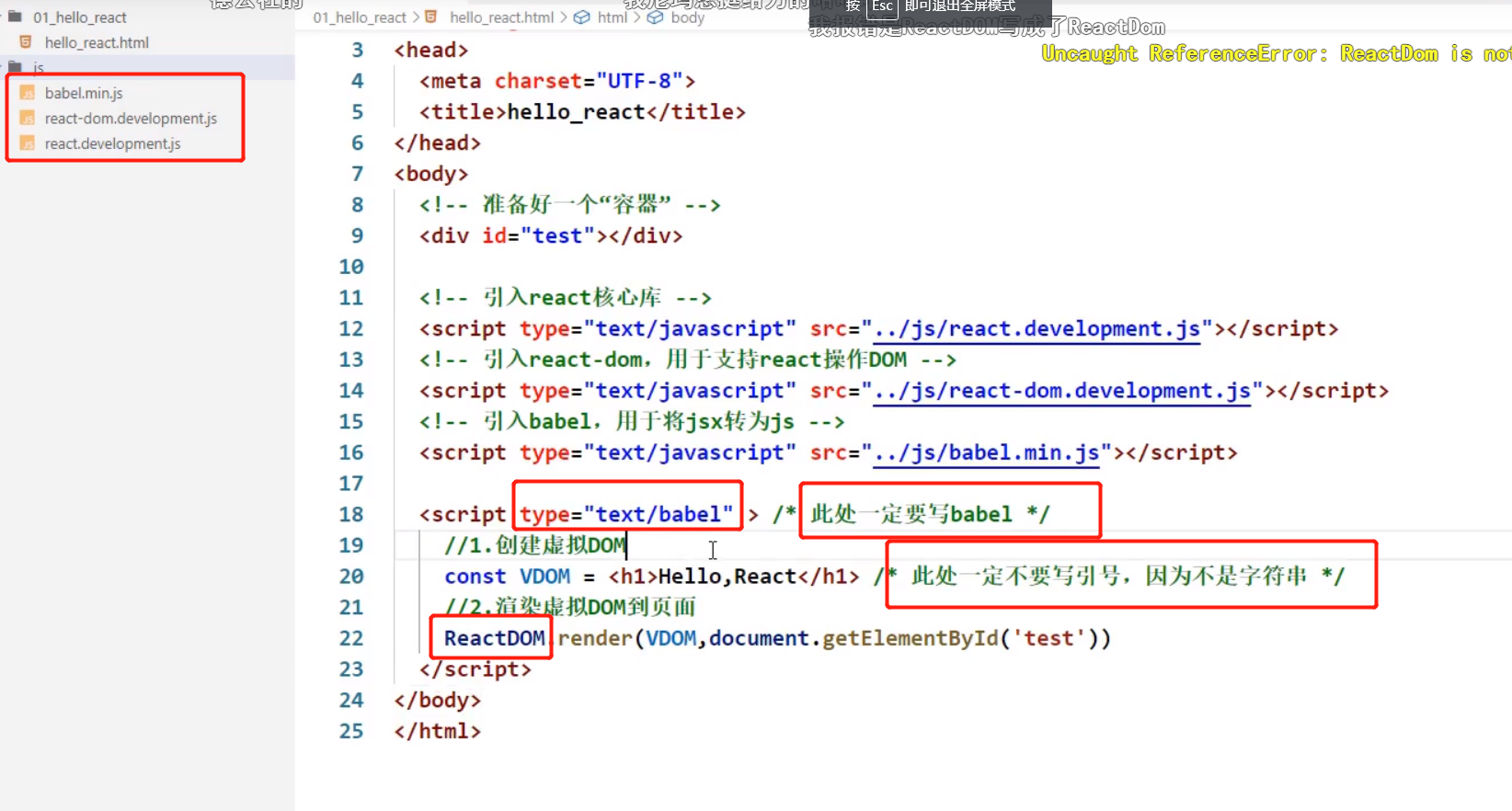Click the Hello,React heading text in code

pos(727,577)
